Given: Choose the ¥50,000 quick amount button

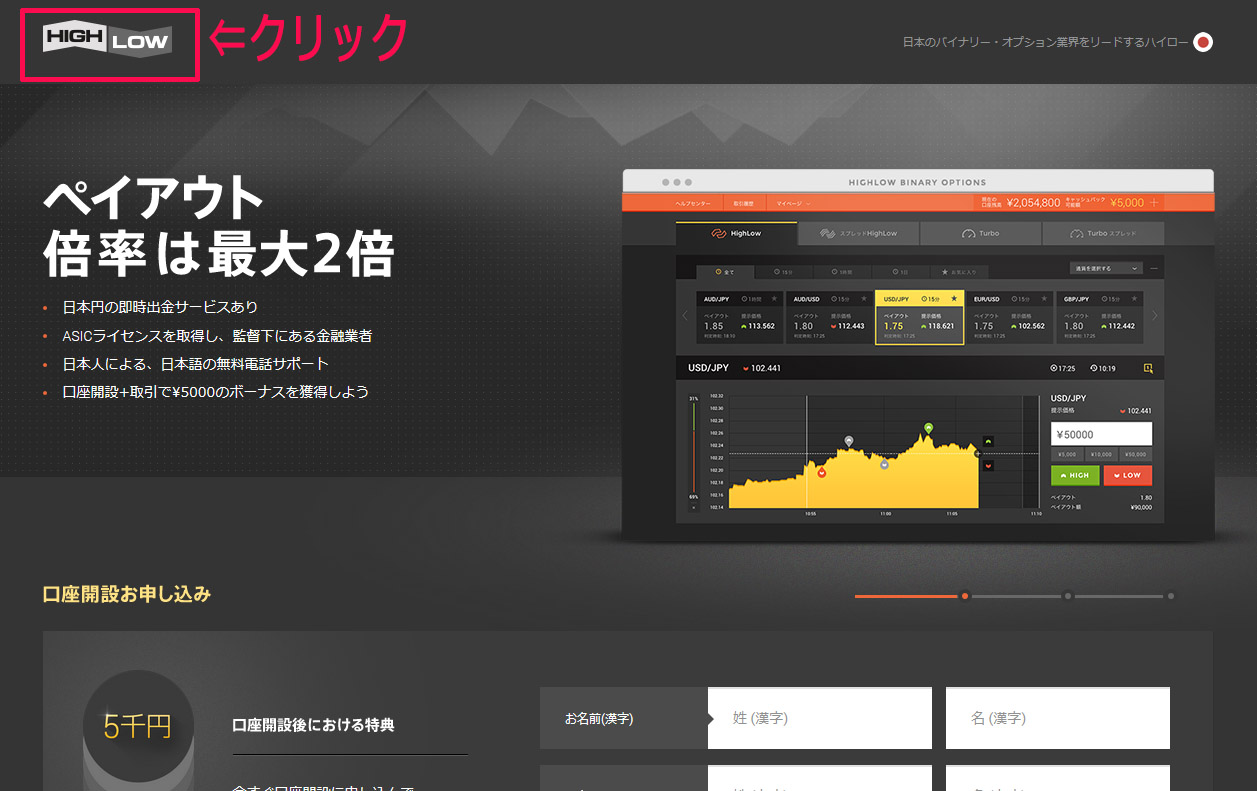Looking at the screenshot, I should point(1136,454).
